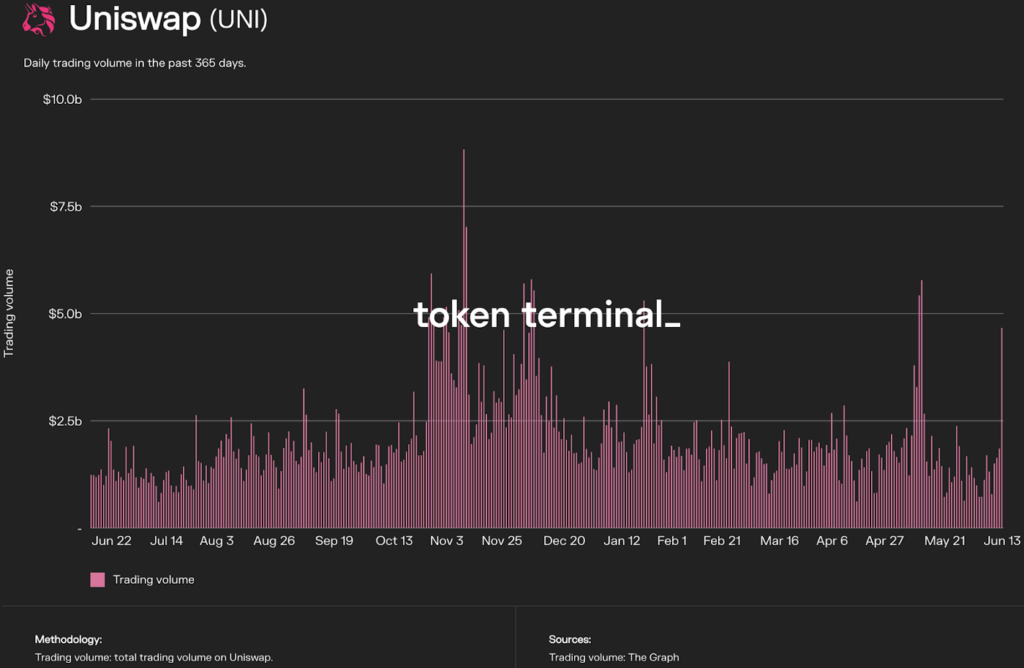The width and height of the screenshot is (1024, 668).
Task: Click the Methodology heading
Action: (68, 639)
